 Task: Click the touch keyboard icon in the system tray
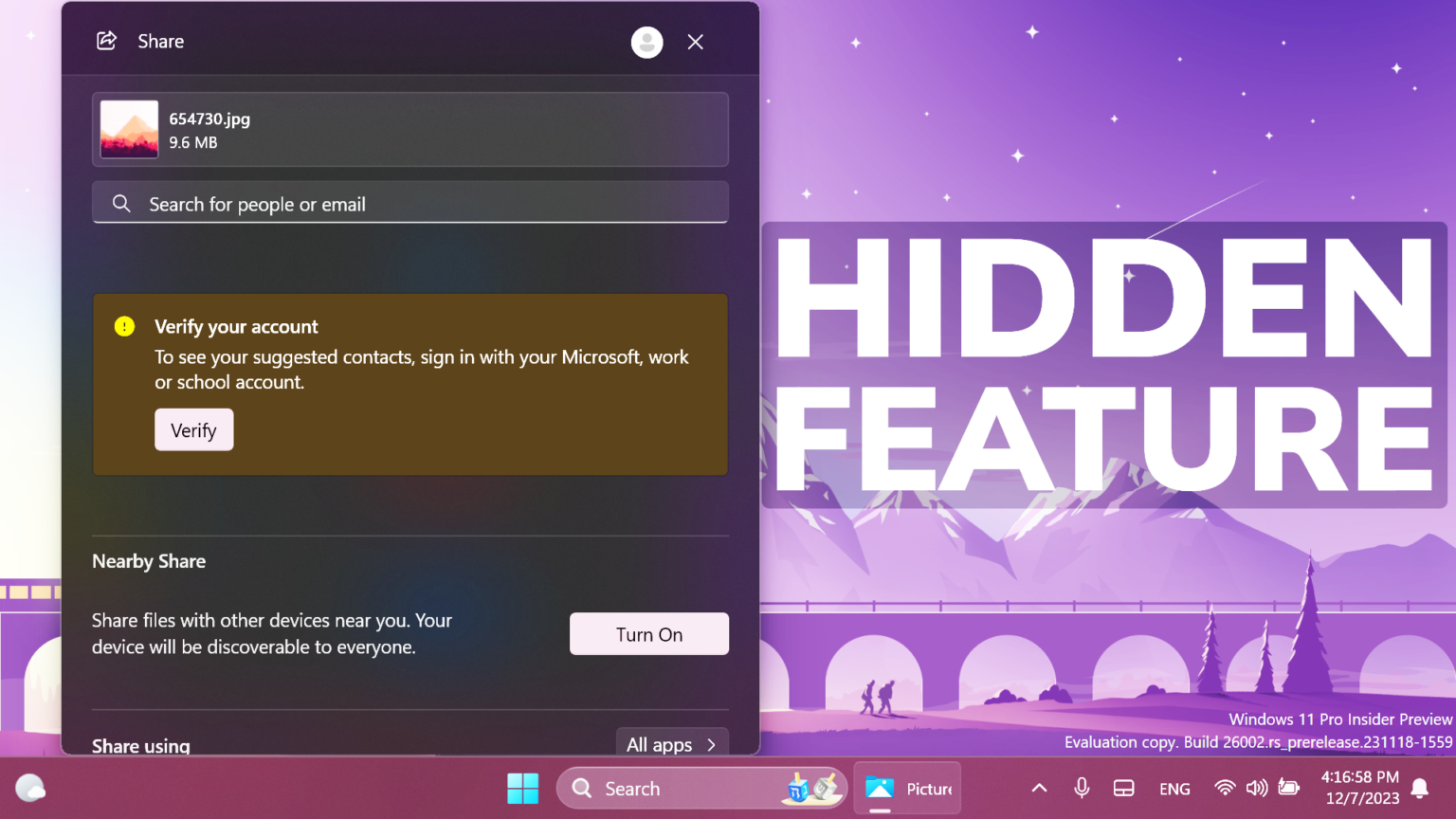tap(1123, 788)
